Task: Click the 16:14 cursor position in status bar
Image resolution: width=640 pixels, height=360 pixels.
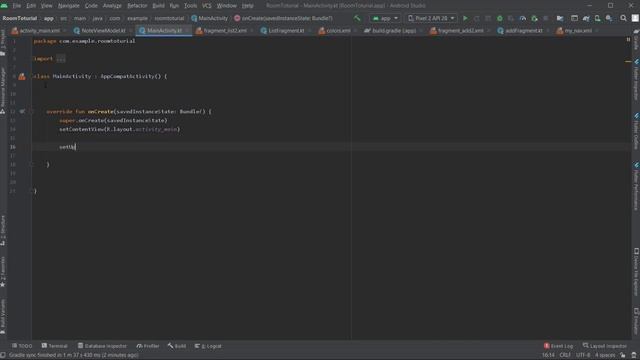Action: point(548,356)
